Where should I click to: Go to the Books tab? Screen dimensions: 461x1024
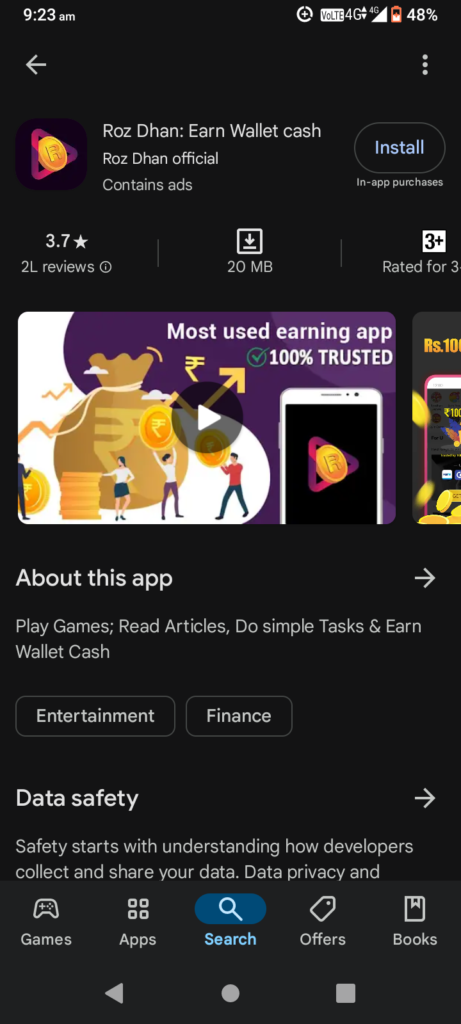point(415,921)
